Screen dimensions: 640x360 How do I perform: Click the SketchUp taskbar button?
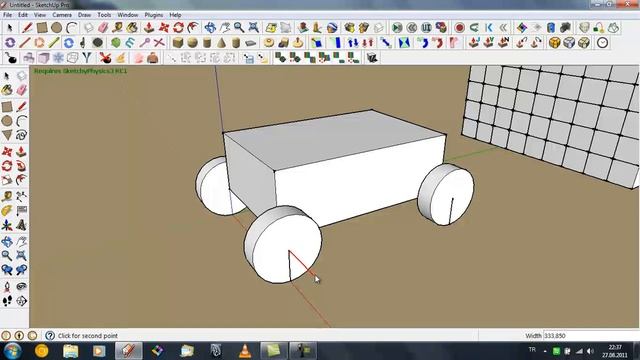click(129, 351)
